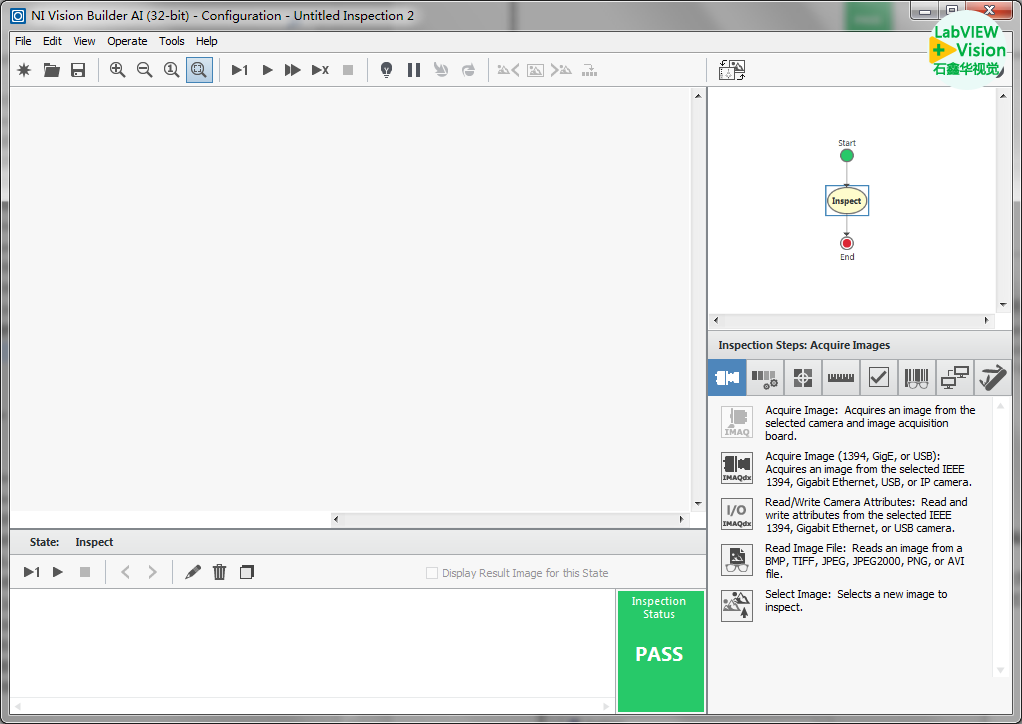Viewport: 1022px width, 724px height.
Task: Select the Read Image File step icon
Action: (x=737, y=560)
